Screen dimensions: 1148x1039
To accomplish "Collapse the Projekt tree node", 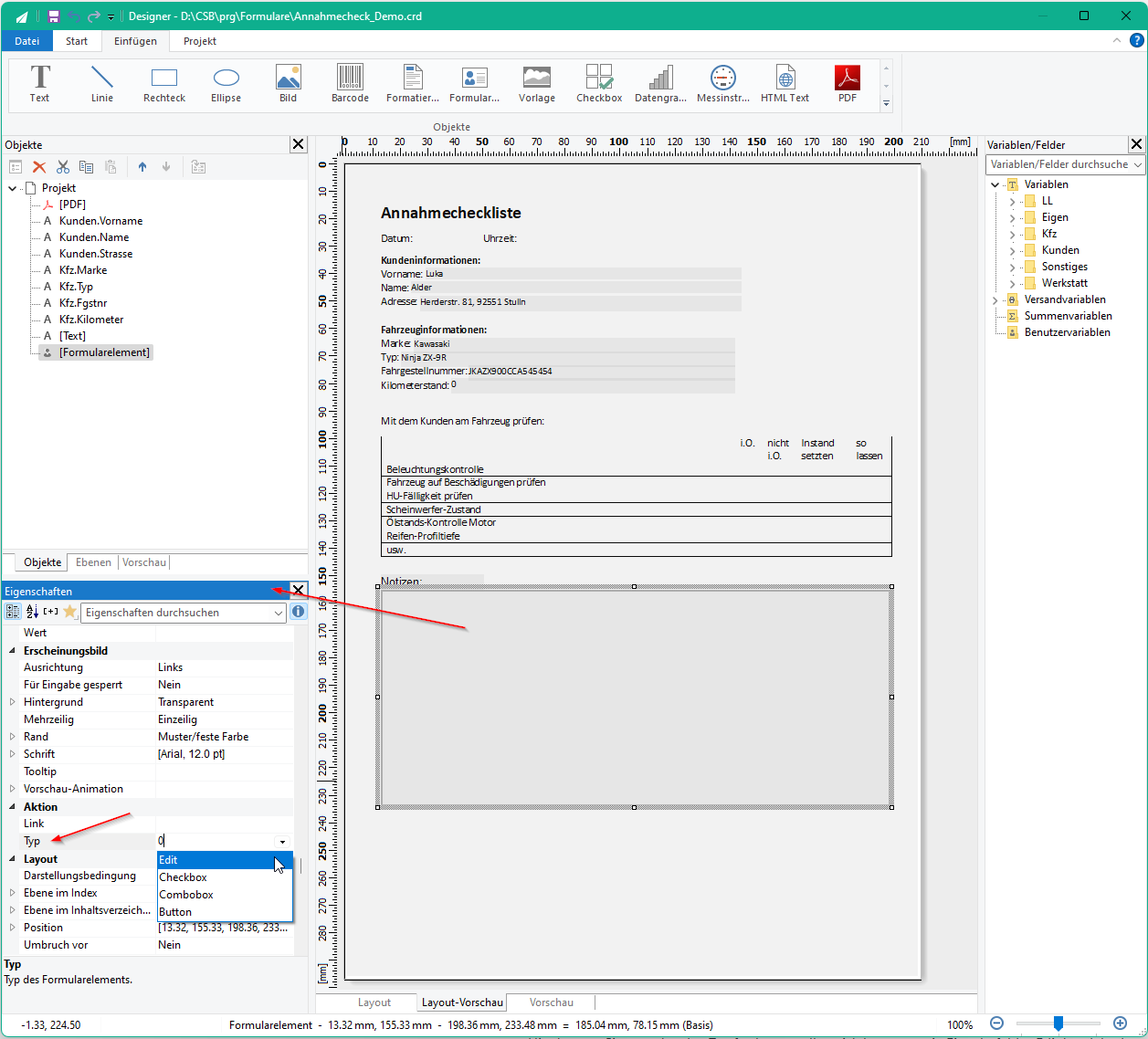I will point(13,188).
